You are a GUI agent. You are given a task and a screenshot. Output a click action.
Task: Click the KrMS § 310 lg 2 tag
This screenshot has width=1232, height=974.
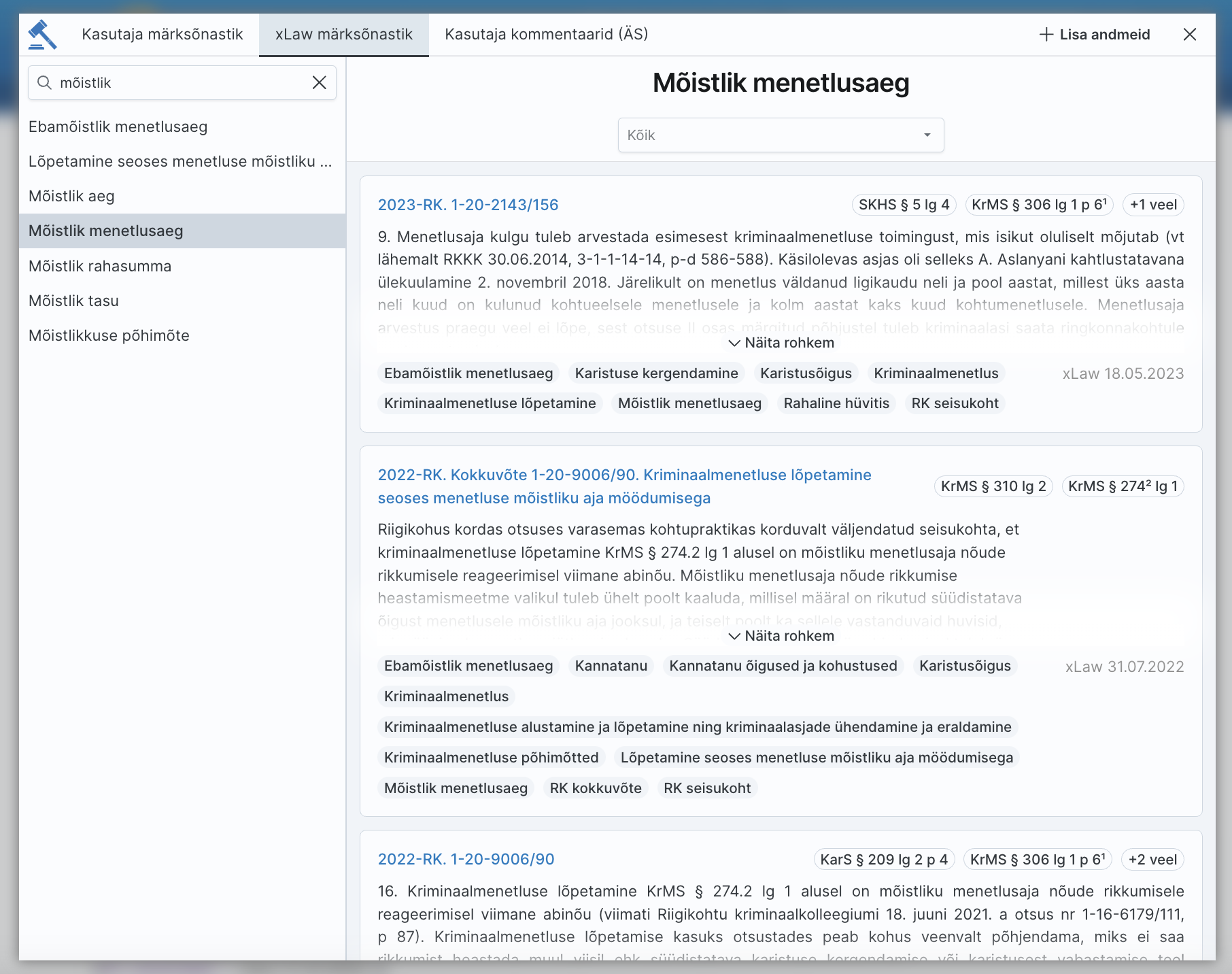(993, 486)
